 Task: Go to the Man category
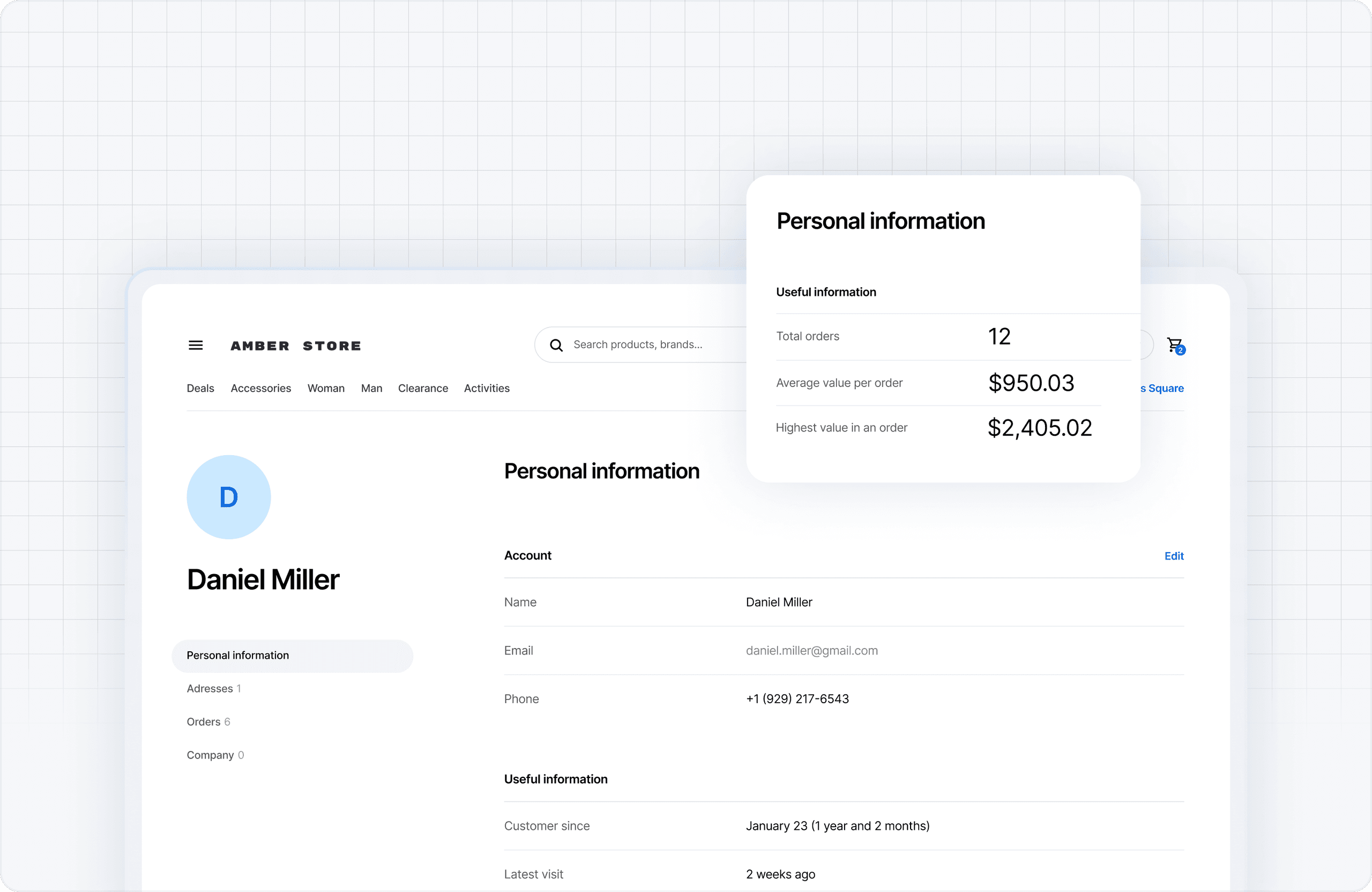(371, 388)
